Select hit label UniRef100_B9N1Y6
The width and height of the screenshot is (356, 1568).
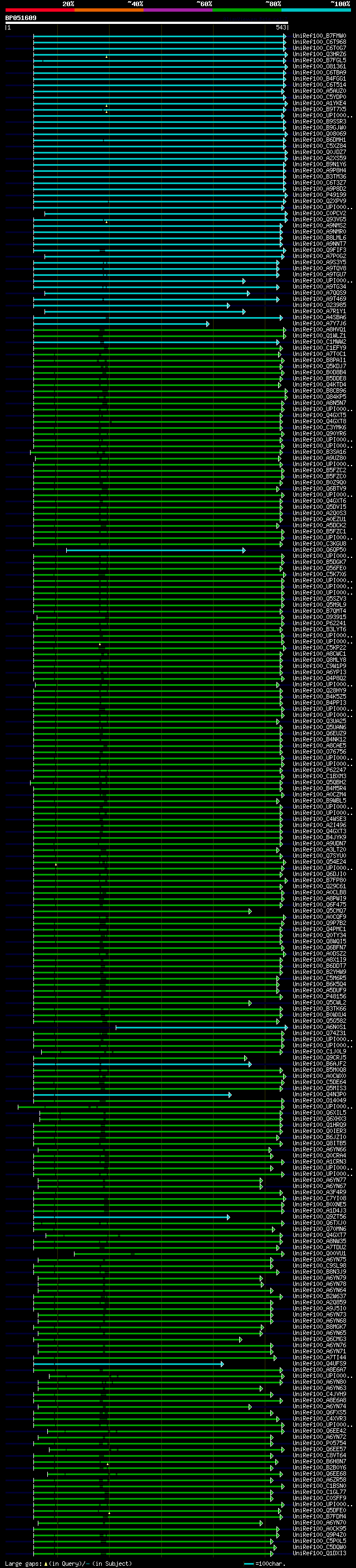319,164
